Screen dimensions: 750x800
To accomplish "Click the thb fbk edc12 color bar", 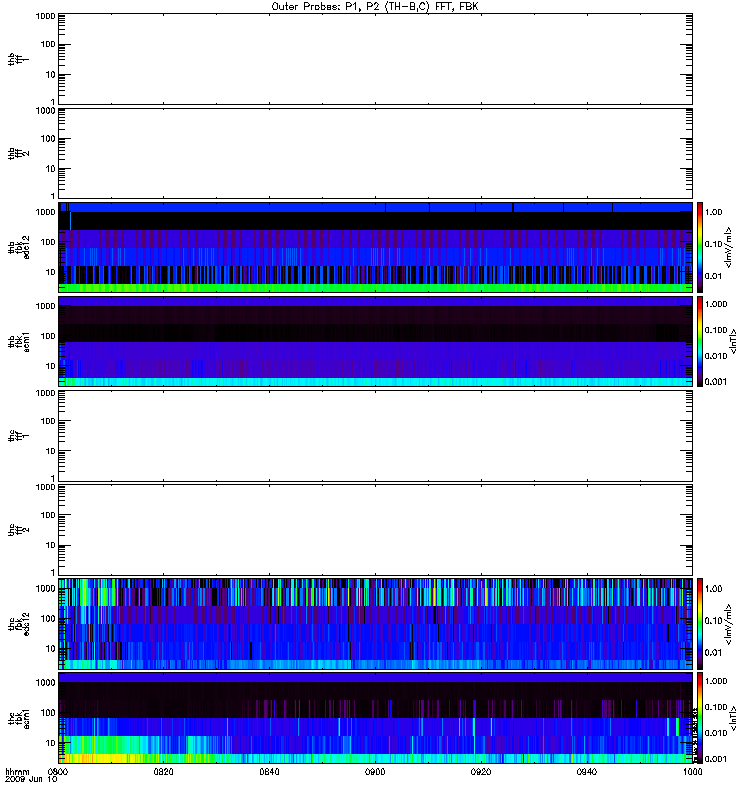I will [x=700, y=247].
